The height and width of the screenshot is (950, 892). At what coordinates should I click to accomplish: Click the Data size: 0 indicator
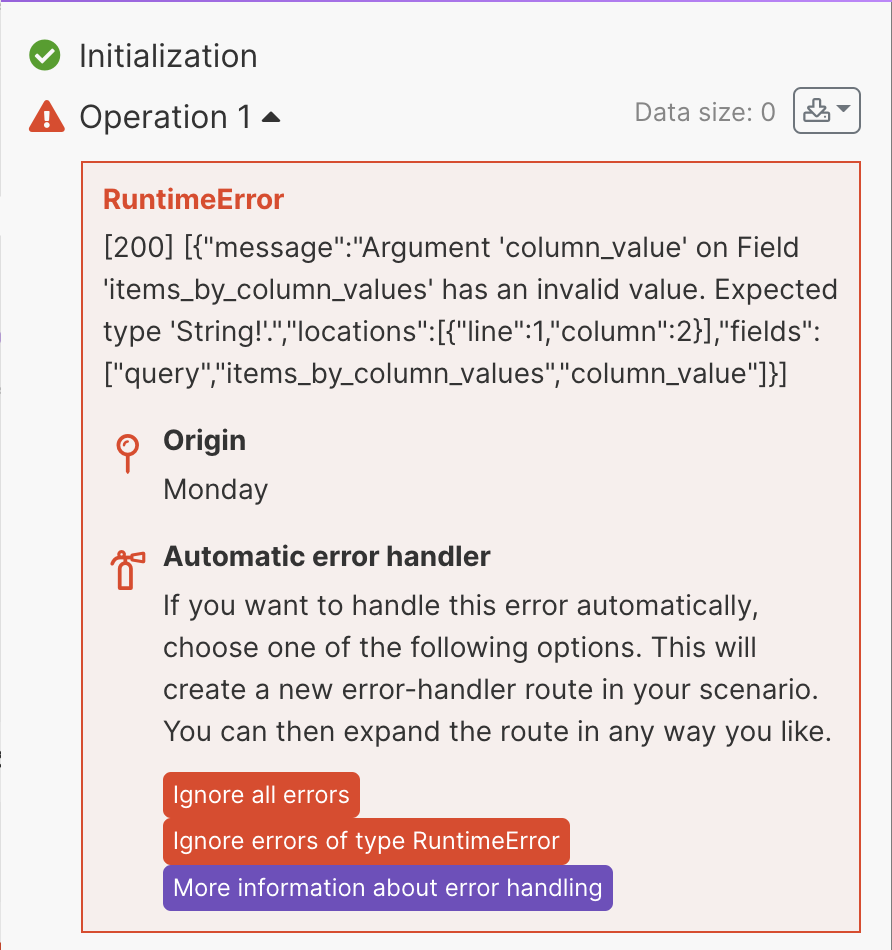pos(705,112)
